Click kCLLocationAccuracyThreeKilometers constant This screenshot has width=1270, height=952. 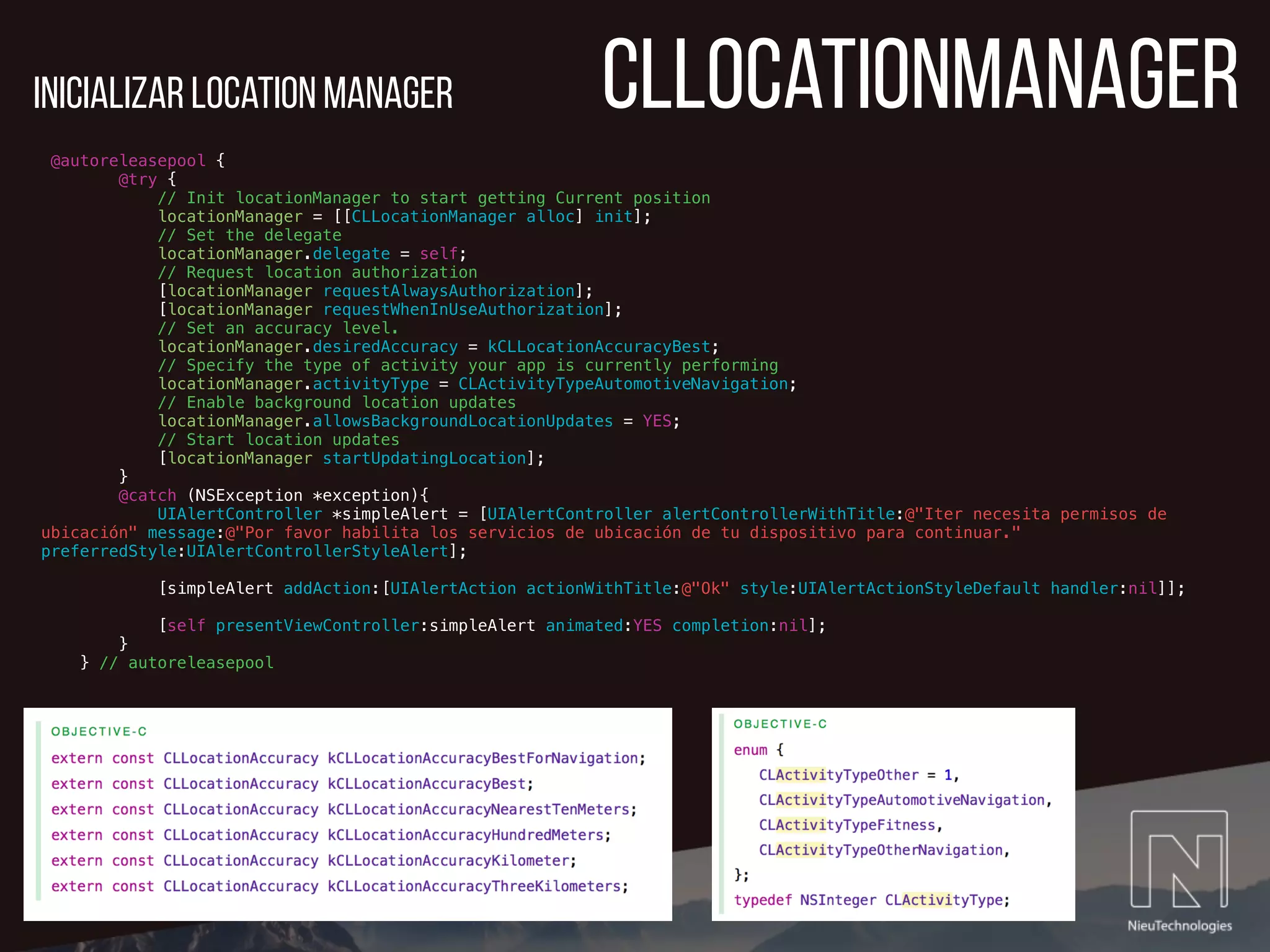[x=474, y=886]
